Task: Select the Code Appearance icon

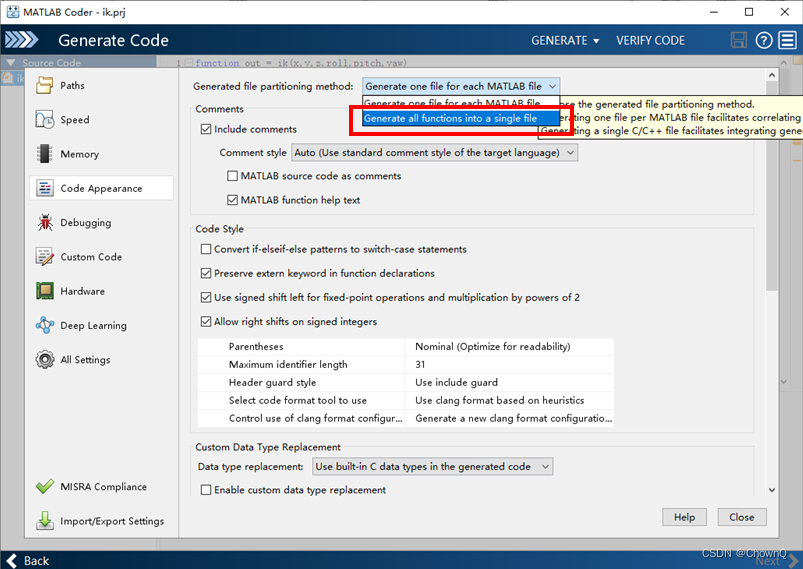Action: [x=45, y=188]
